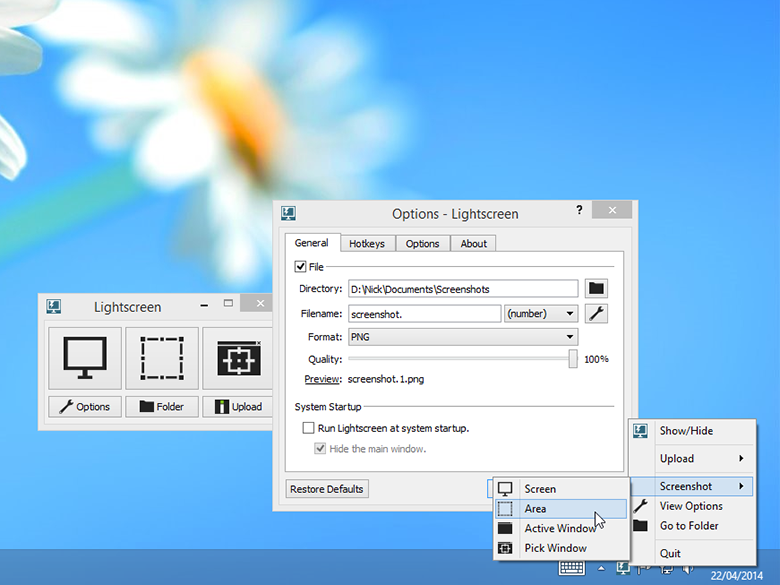Image resolution: width=780 pixels, height=585 pixels.
Task: Expand the (number) filename suffix dropdown
Action: [x=541, y=314]
